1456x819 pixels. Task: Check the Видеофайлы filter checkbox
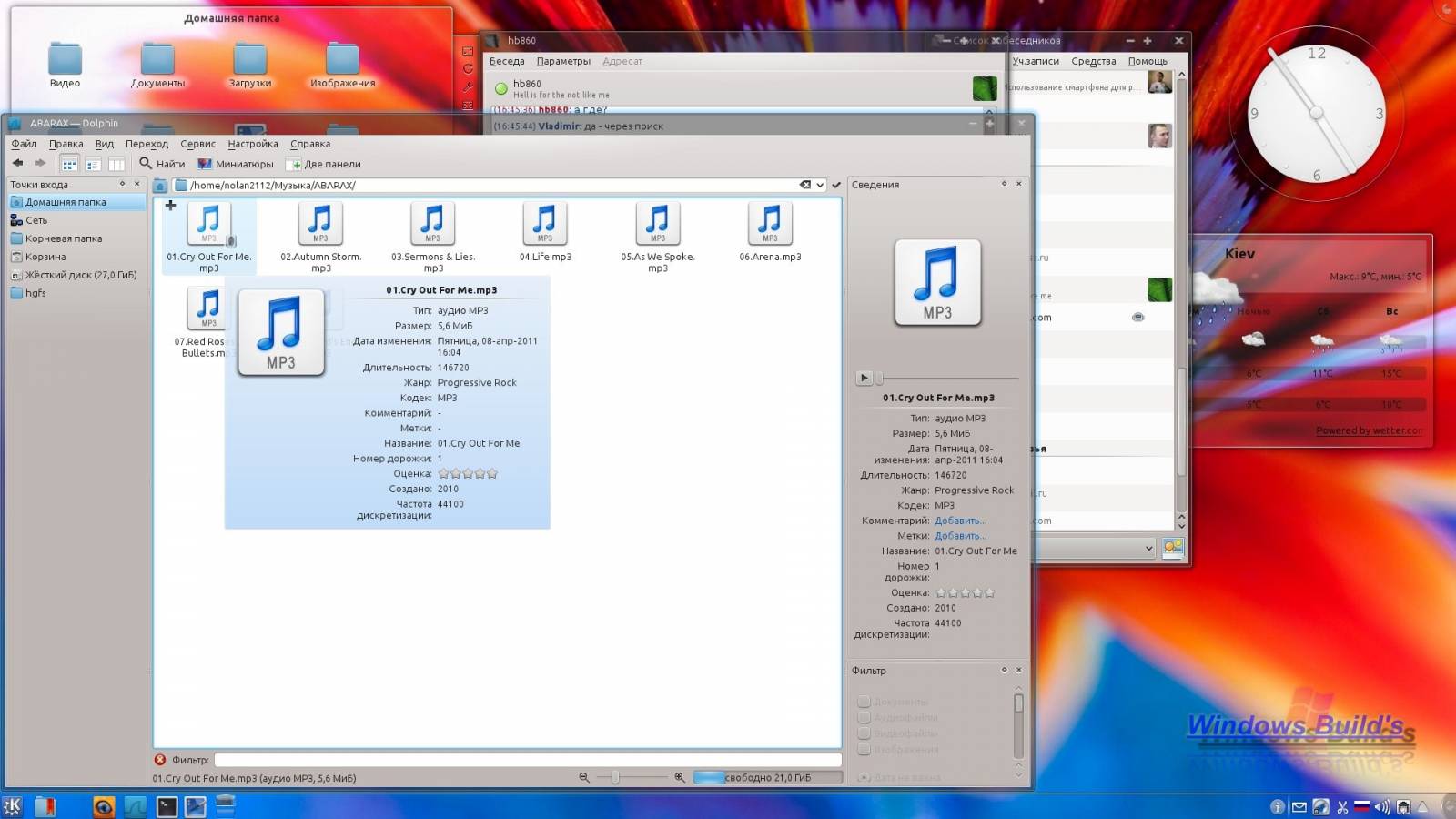(x=864, y=733)
